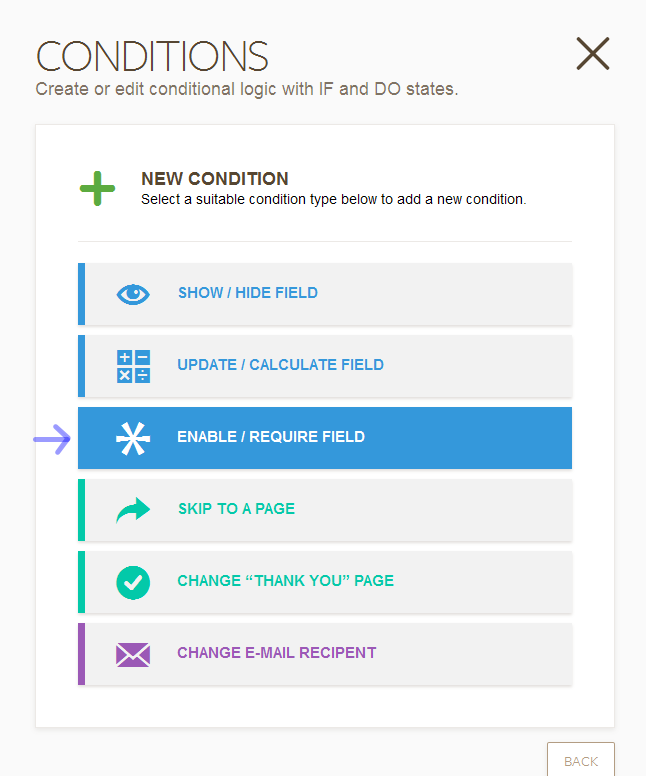The width and height of the screenshot is (646, 776).
Task: Close the Conditions dialog with the X
Action: 592,54
